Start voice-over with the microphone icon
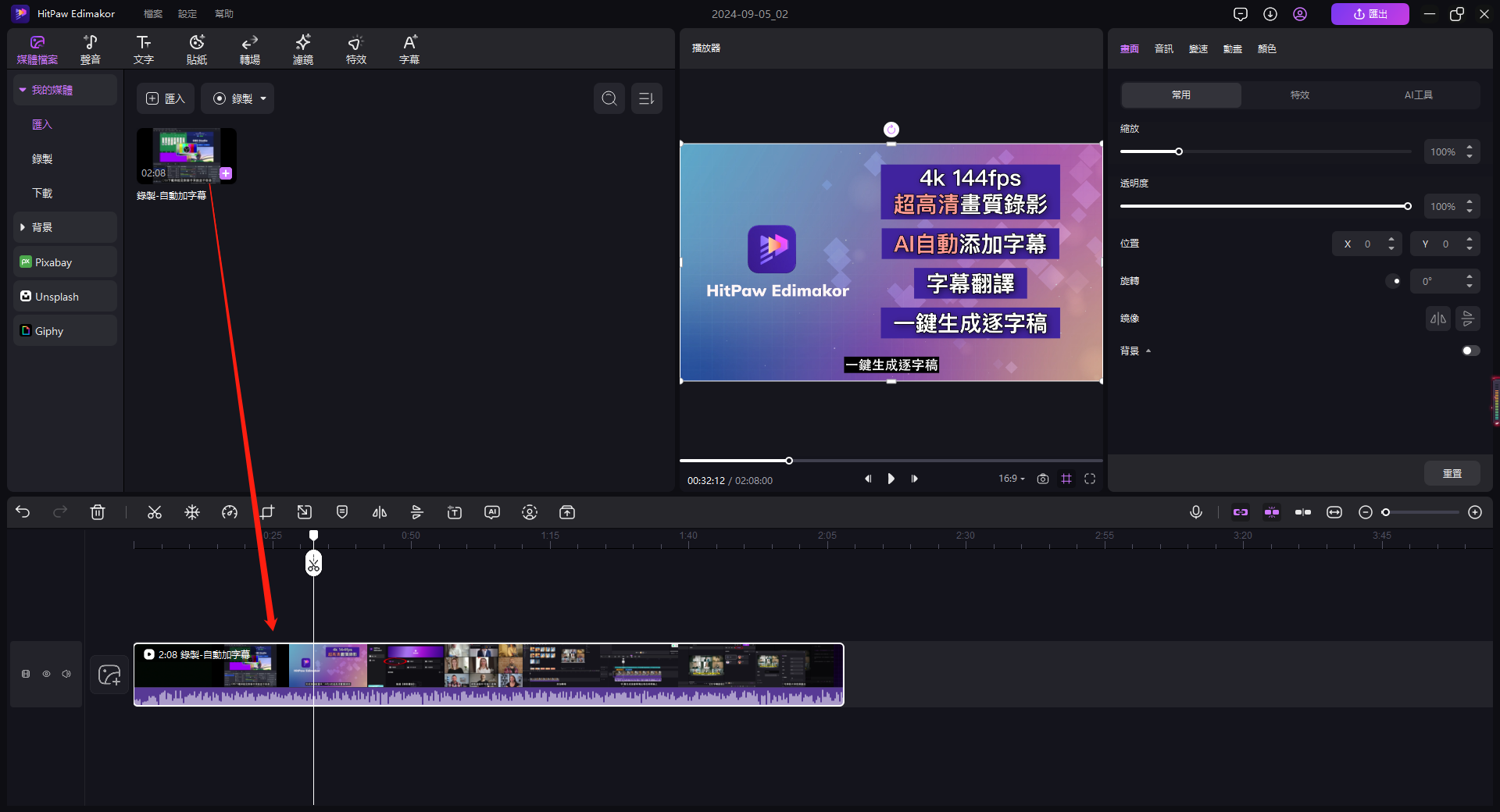Screen dimensions: 1500x812 (x=1196, y=512)
